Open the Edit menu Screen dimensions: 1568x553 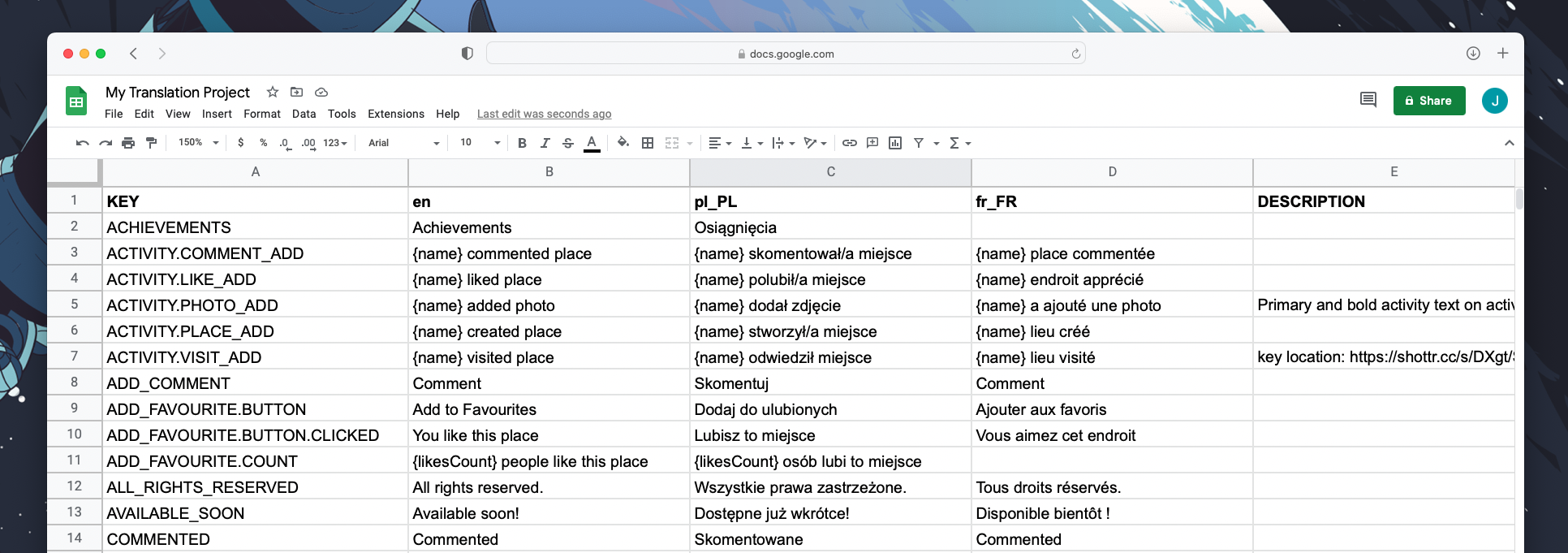click(144, 114)
